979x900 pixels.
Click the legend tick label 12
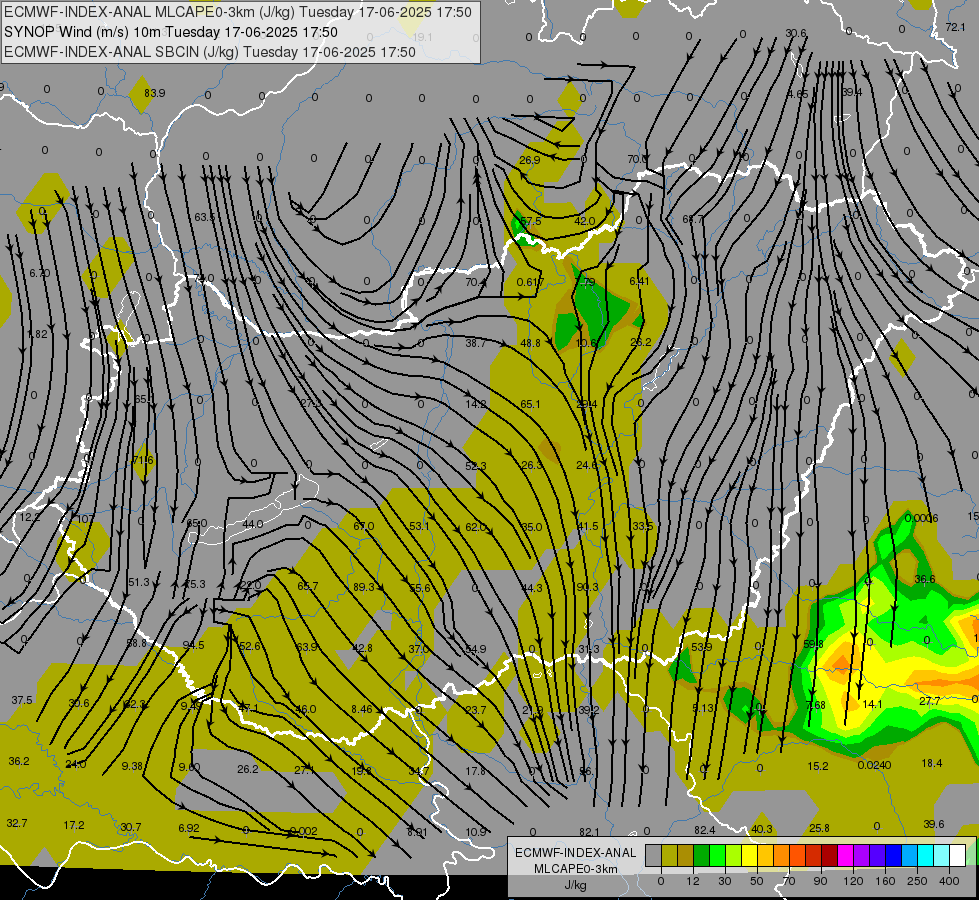point(692,881)
